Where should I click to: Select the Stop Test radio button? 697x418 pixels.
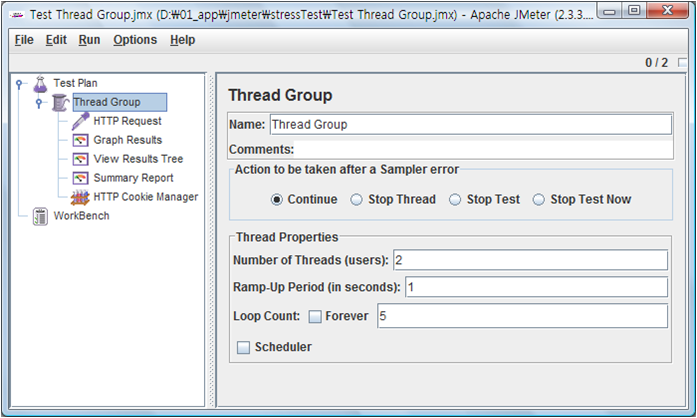(x=455, y=199)
